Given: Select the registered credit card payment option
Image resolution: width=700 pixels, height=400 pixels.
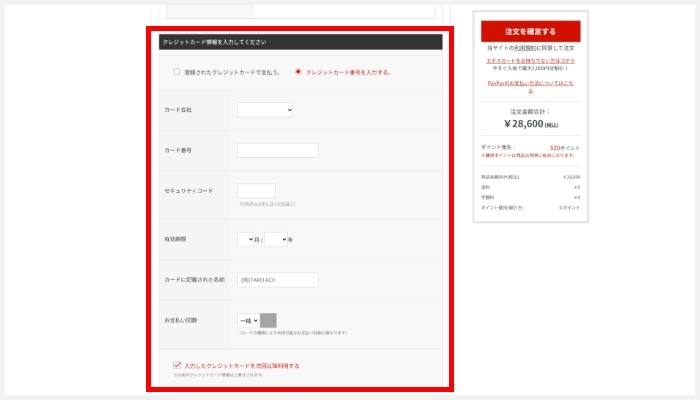Looking at the screenshot, I should coord(177,72).
